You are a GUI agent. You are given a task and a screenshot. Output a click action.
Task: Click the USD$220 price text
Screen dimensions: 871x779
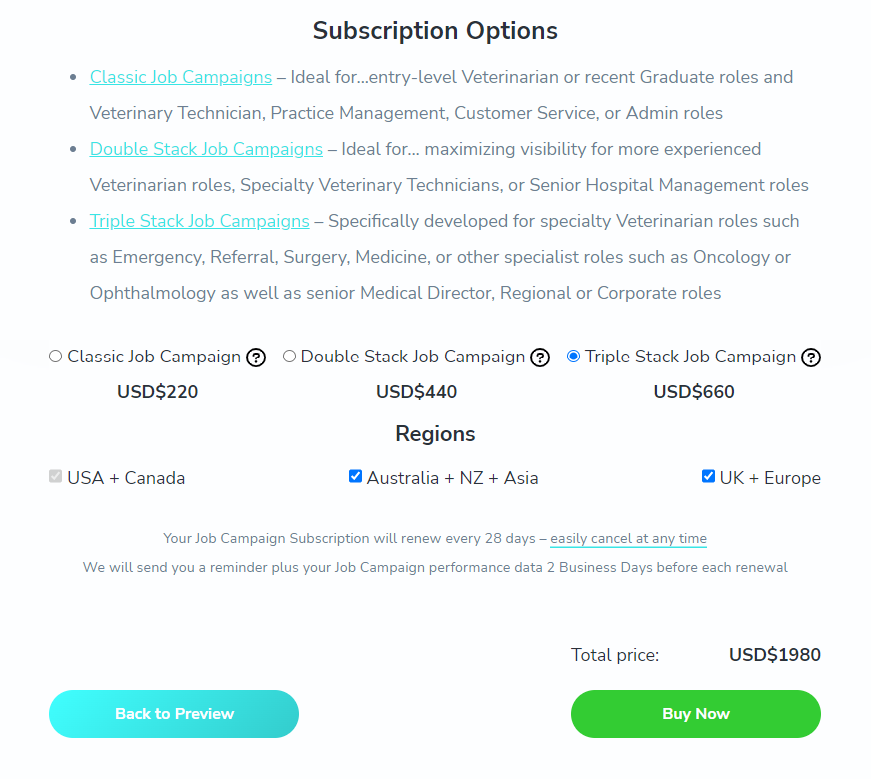point(157,392)
